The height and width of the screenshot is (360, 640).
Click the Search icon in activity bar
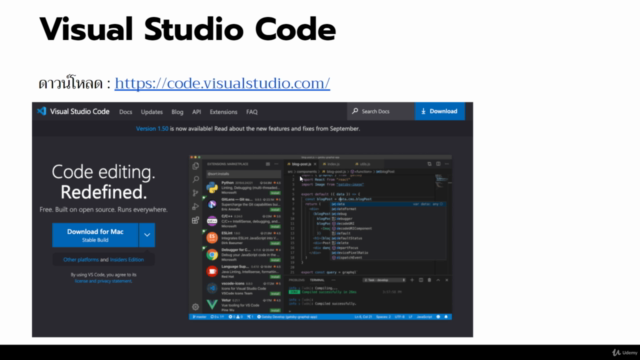click(x=196, y=180)
